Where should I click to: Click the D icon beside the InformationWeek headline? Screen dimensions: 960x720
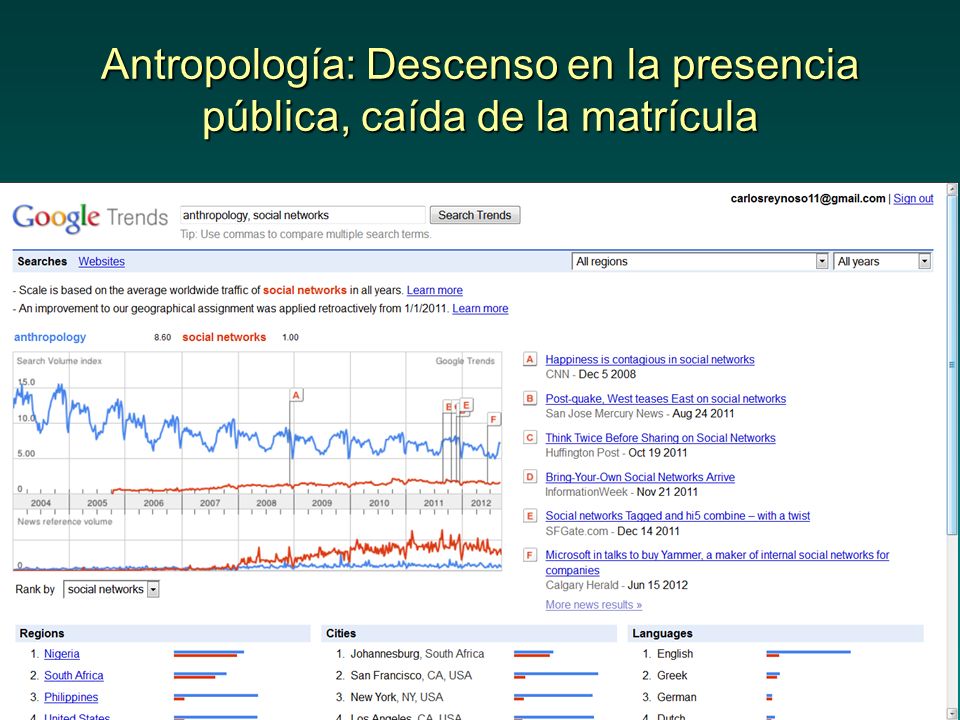pos(530,477)
